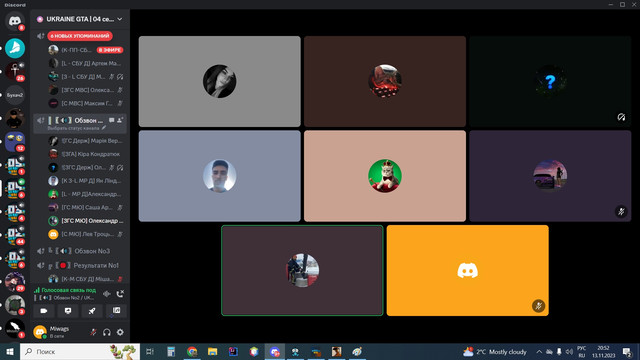The height and width of the screenshot is (360, 640).
Task: Click the Поиск taskbar search box
Action: (x=80, y=351)
